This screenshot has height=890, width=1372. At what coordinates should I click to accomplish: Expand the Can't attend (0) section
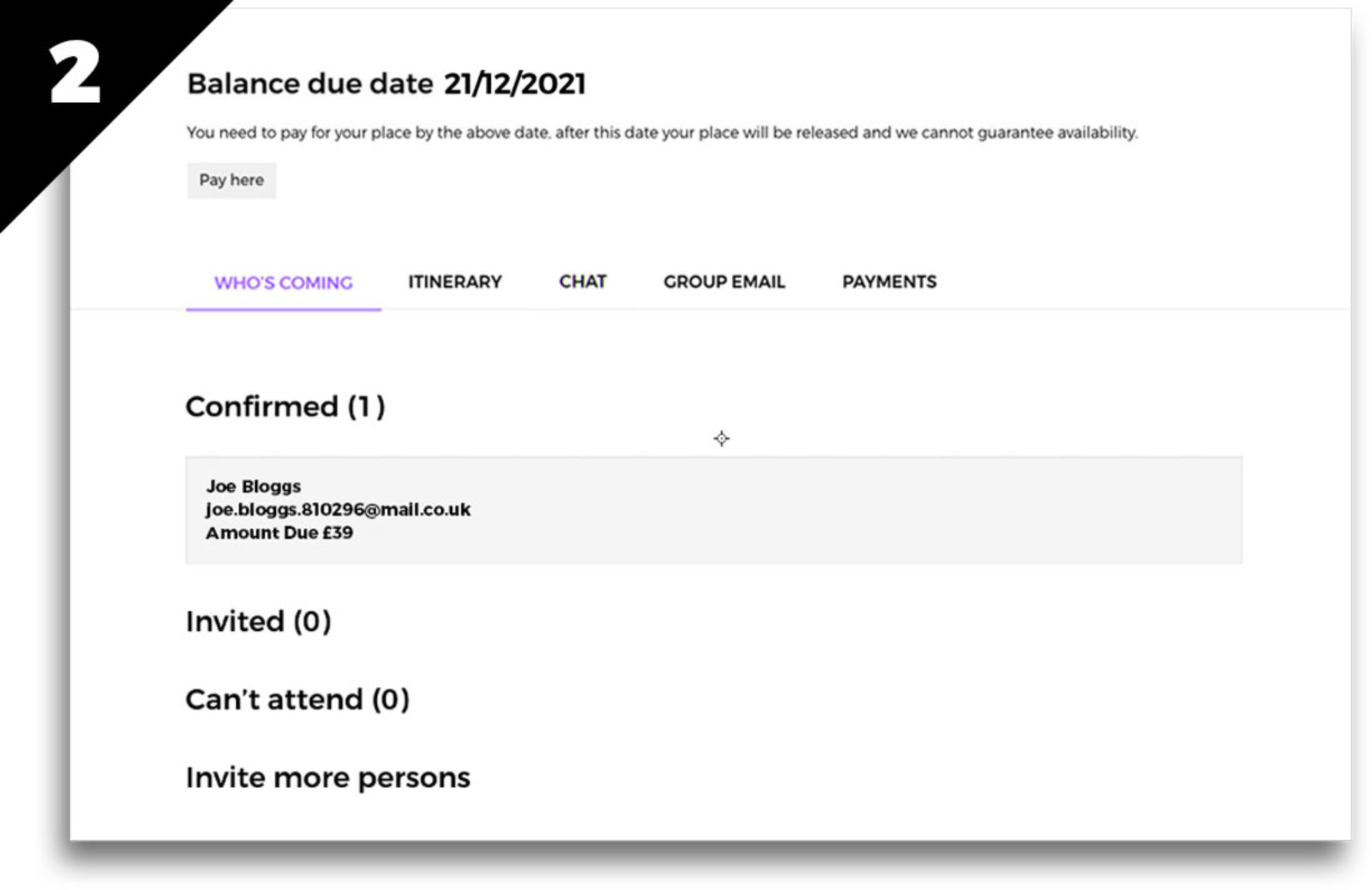pyautogui.click(x=297, y=699)
